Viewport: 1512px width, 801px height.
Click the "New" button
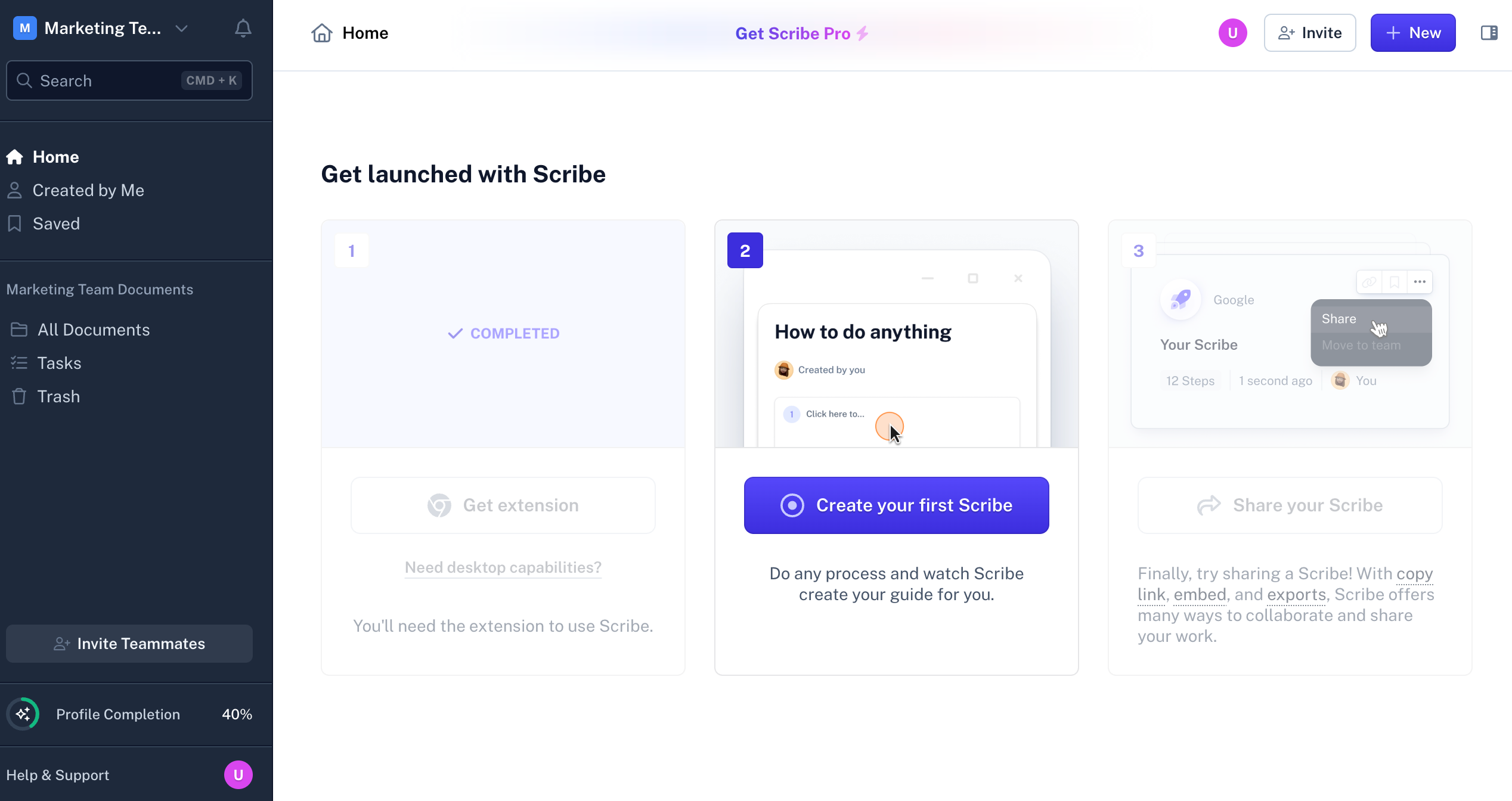point(1413,33)
